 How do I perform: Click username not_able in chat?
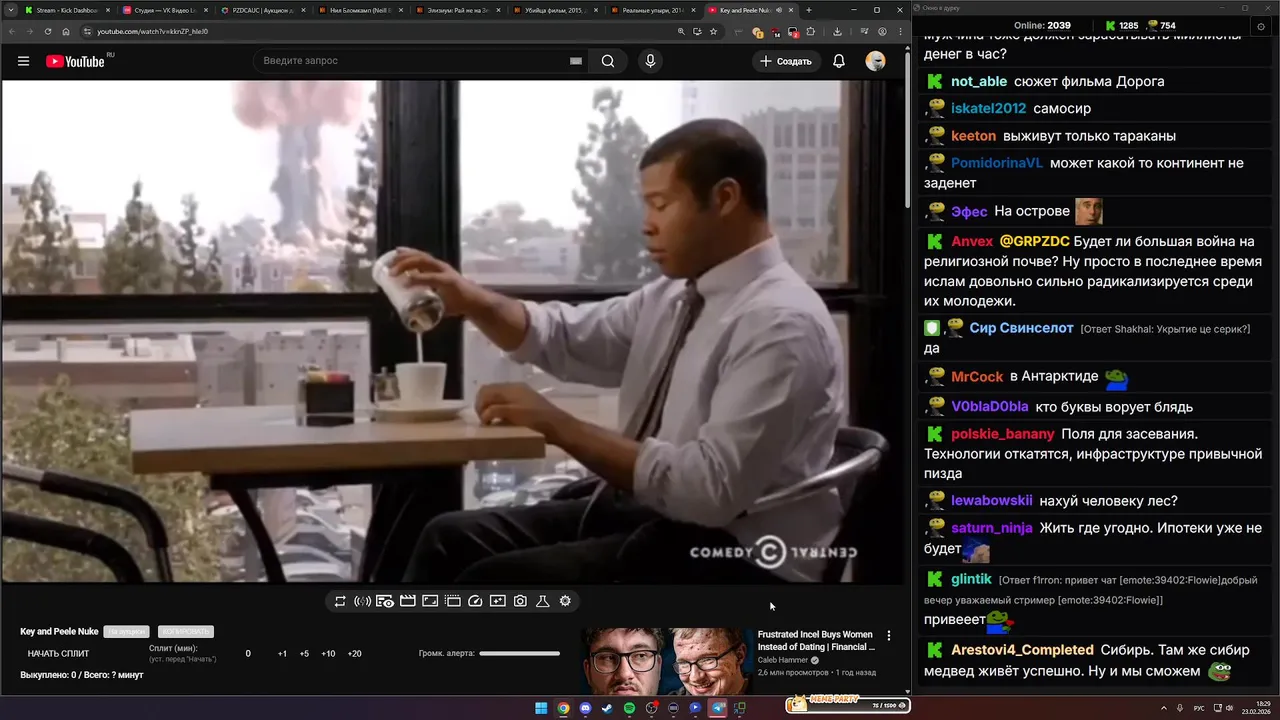(x=979, y=81)
